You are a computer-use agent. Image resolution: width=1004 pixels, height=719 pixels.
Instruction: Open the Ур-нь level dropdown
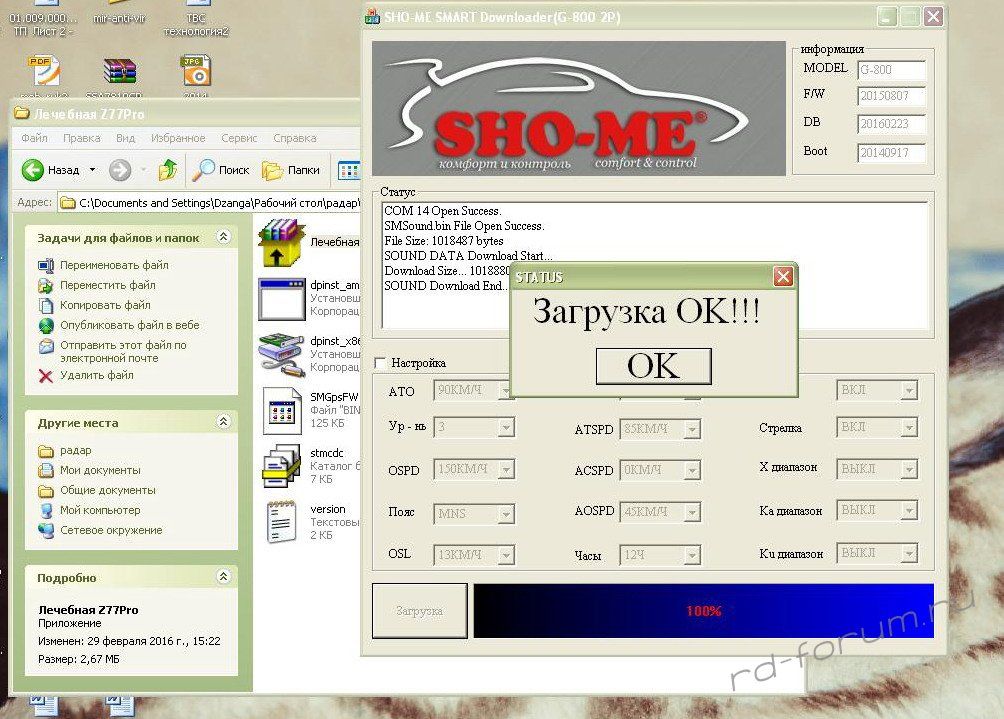(506, 427)
